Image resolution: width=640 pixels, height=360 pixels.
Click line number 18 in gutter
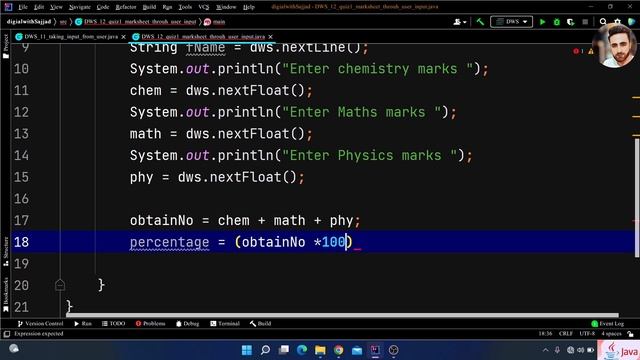click(21, 242)
